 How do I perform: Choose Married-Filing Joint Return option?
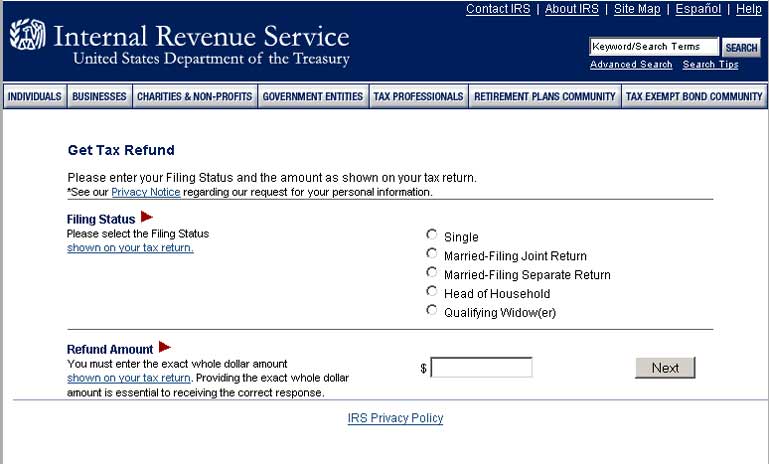point(432,254)
